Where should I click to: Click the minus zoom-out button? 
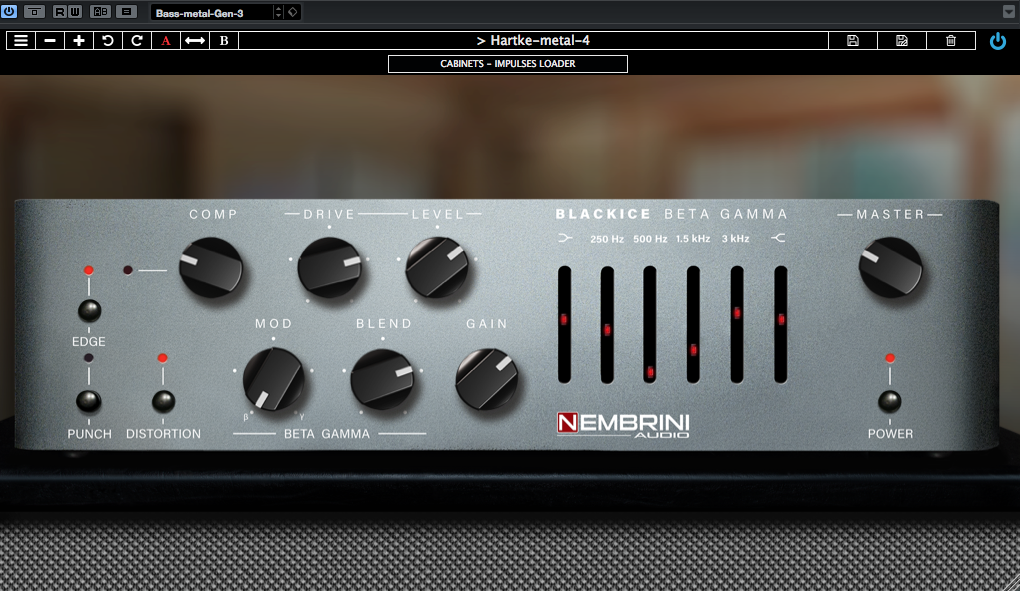tap(50, 40)
